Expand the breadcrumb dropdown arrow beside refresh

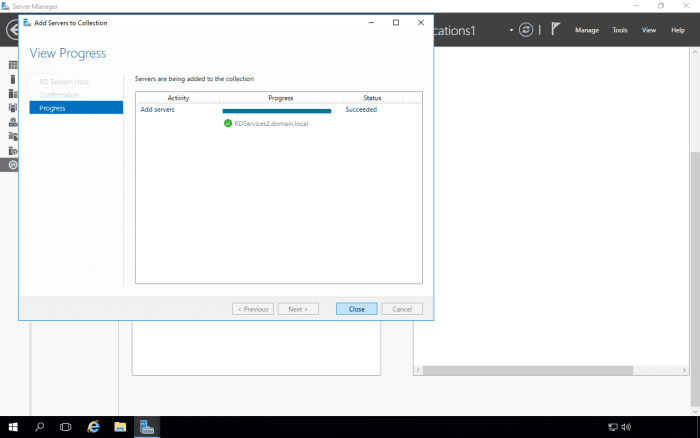511,30
